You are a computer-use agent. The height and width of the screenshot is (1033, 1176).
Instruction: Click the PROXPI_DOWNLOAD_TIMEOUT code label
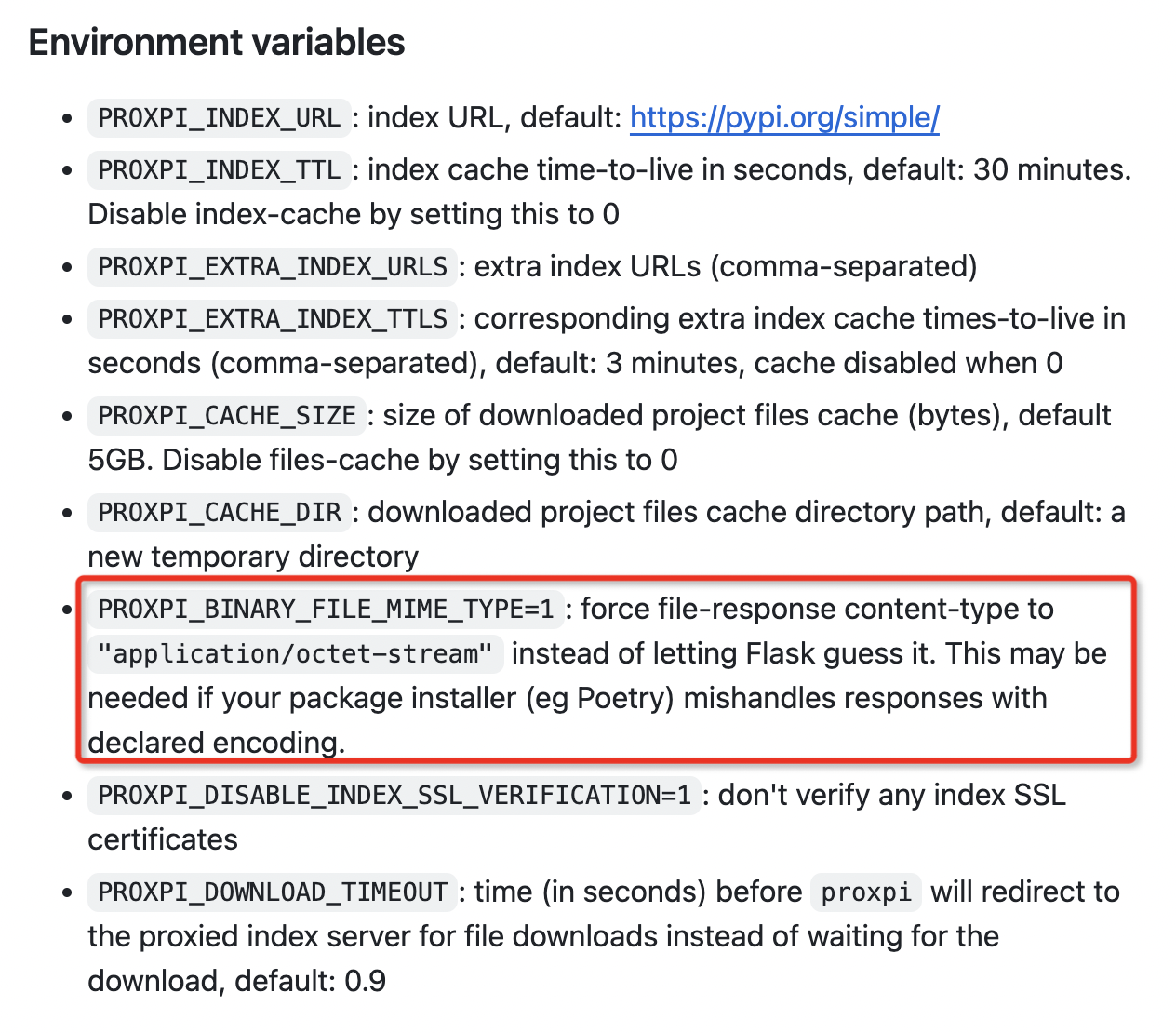pos(273,892)
